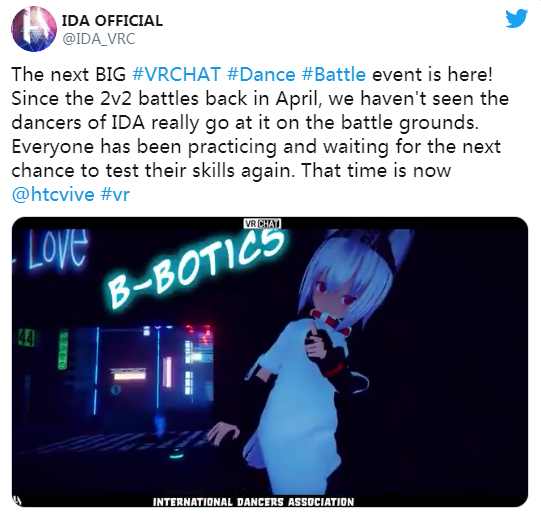
Task: Click the white-haired avatar's face
Action: click(333, 290)
